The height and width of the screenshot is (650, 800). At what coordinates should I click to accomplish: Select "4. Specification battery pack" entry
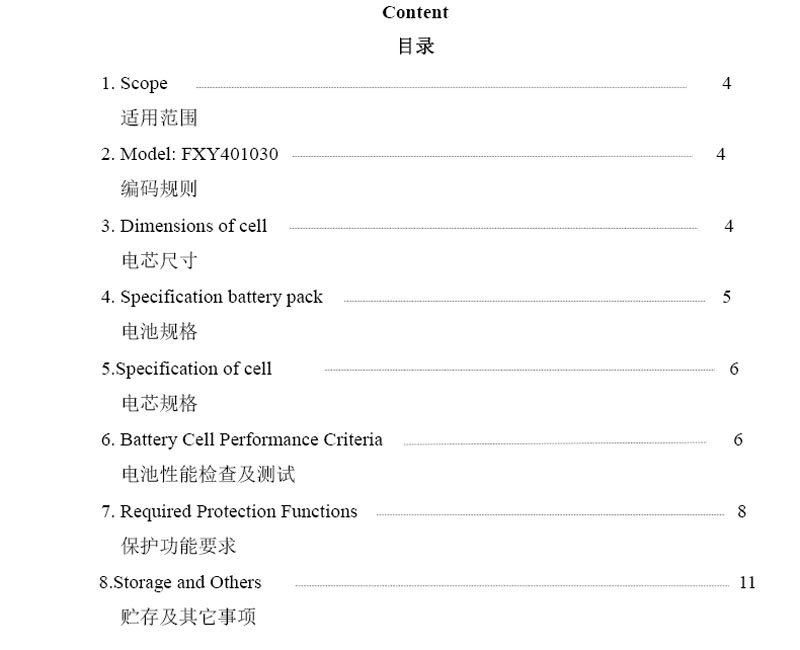tap(211, 297)
